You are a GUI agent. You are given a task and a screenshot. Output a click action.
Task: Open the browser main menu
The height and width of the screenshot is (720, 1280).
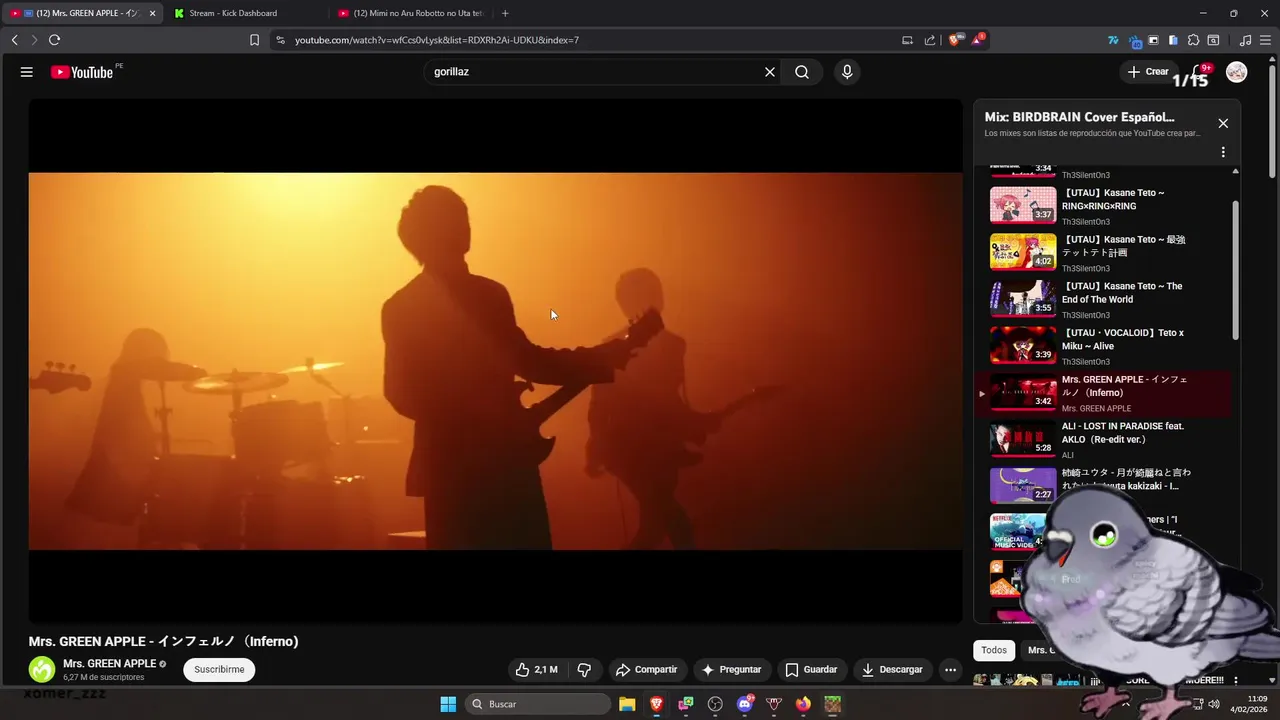point(1265,40)
